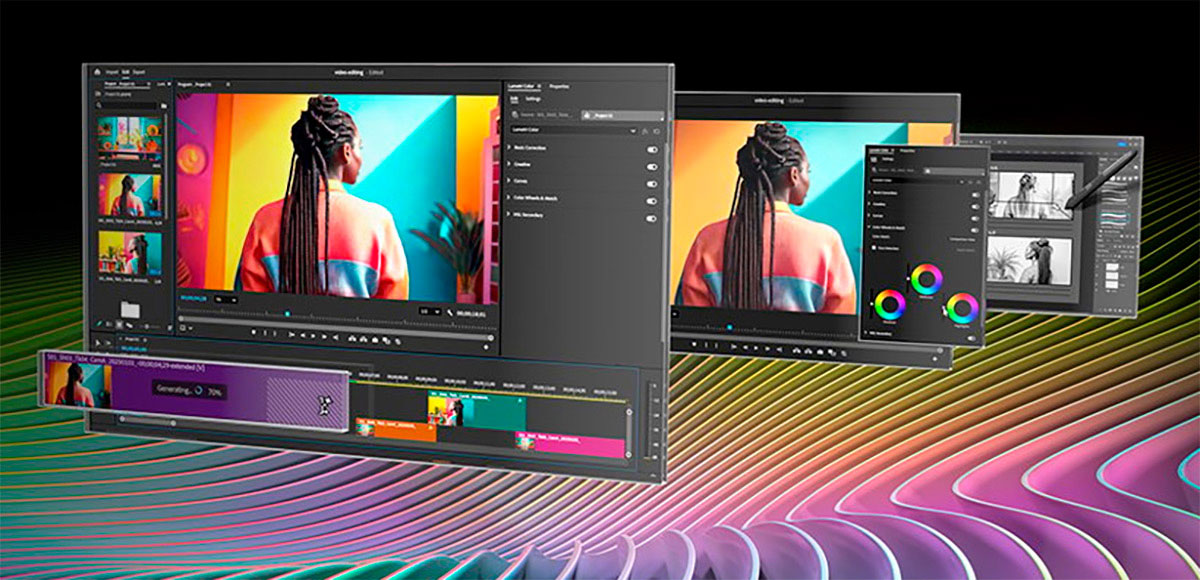Select orange clip on timeline

[397, 431]
